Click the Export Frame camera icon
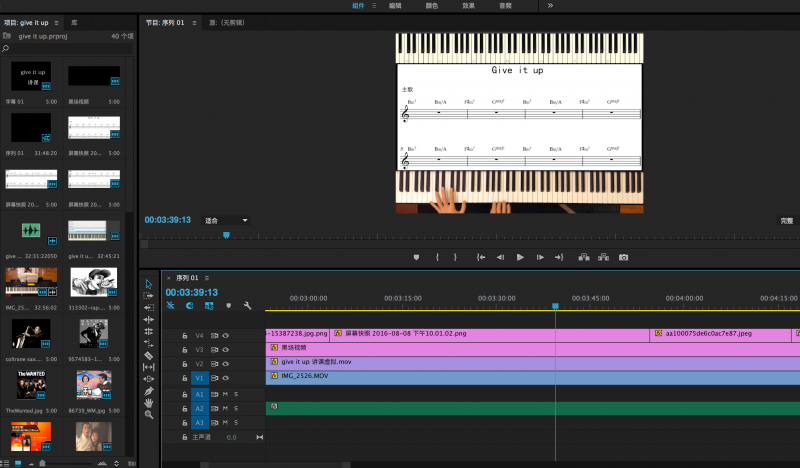 click(x=623, y=257)
